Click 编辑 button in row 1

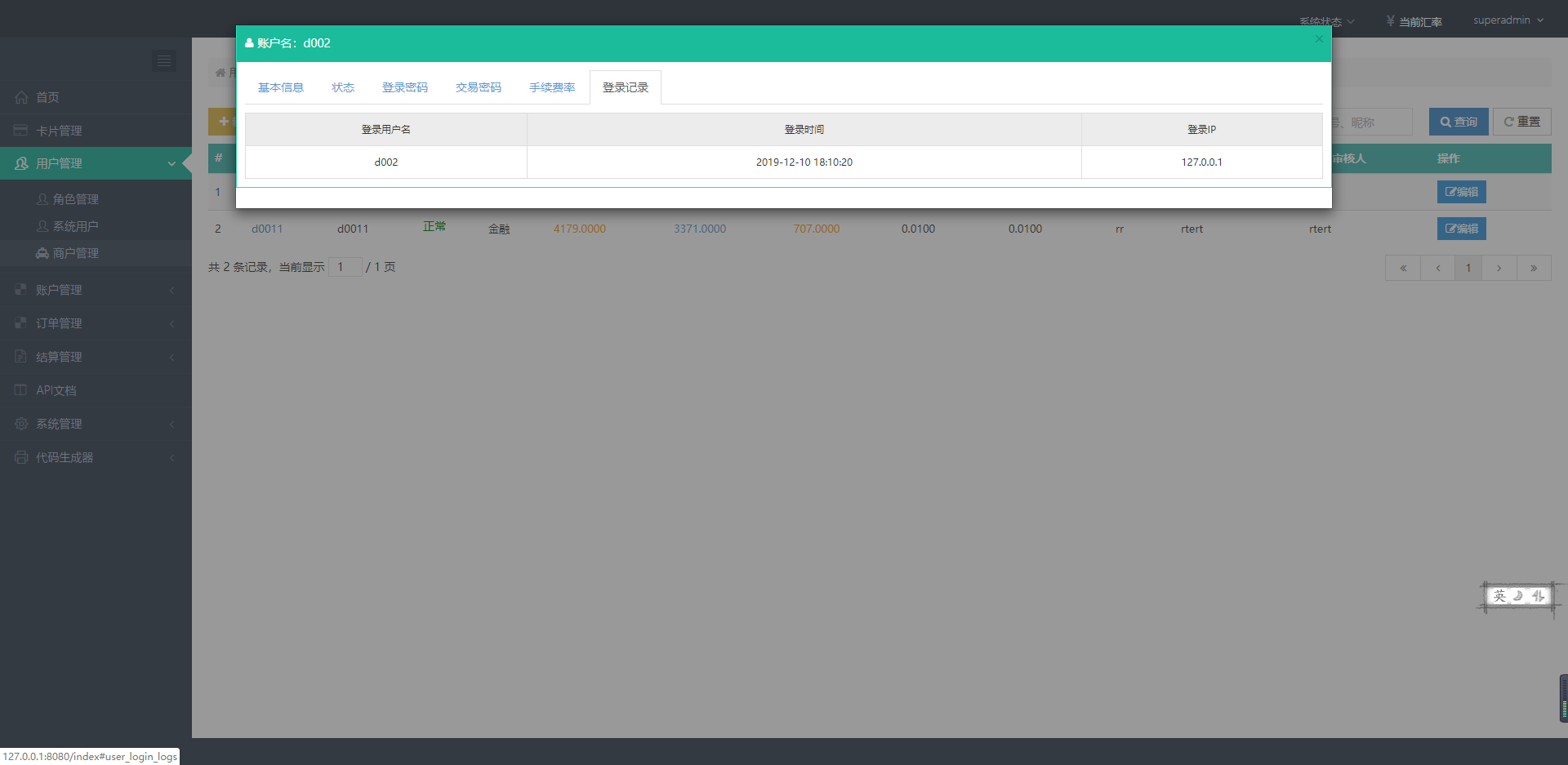[1462, 192]
